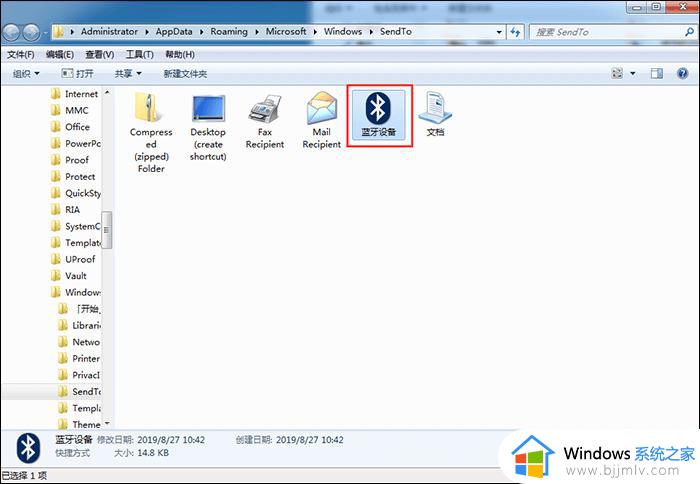The image size is (700, 484).
Task: Open recent pages dropdown beside nav arrows
Action: point(45,33)
